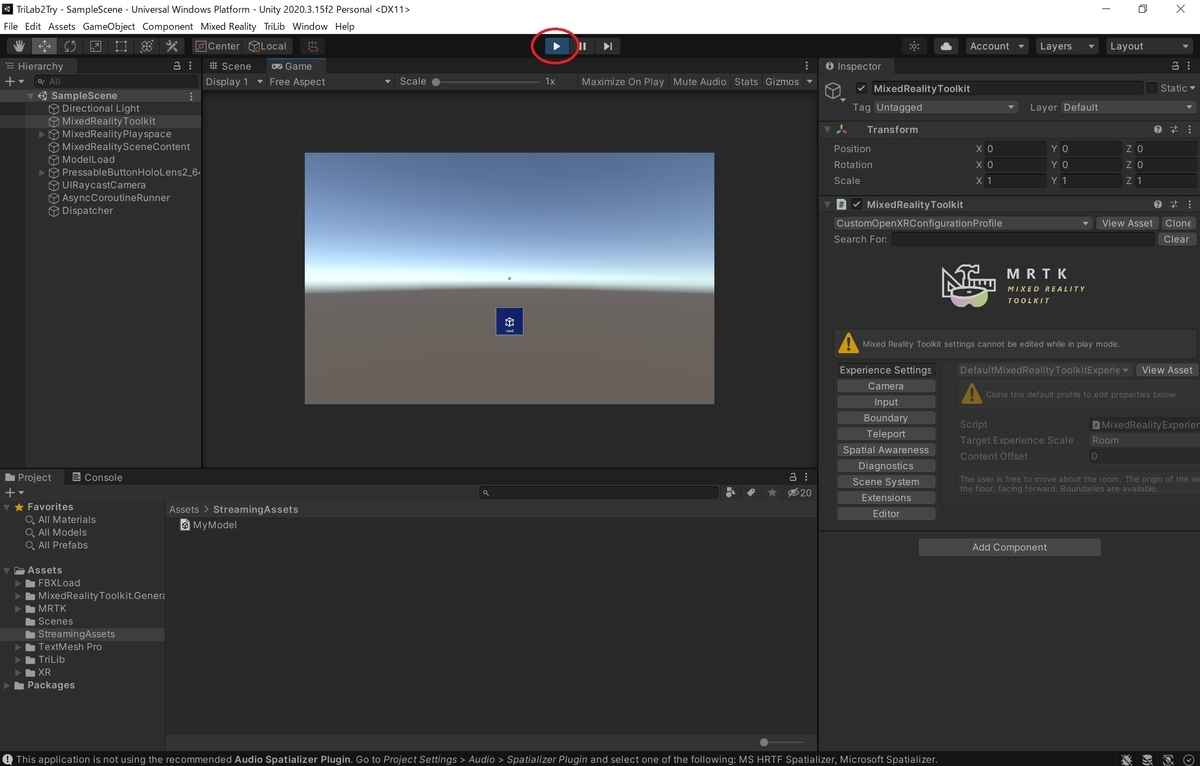
Task: Open the TriLib menu
Action: (x=275, y=26)
